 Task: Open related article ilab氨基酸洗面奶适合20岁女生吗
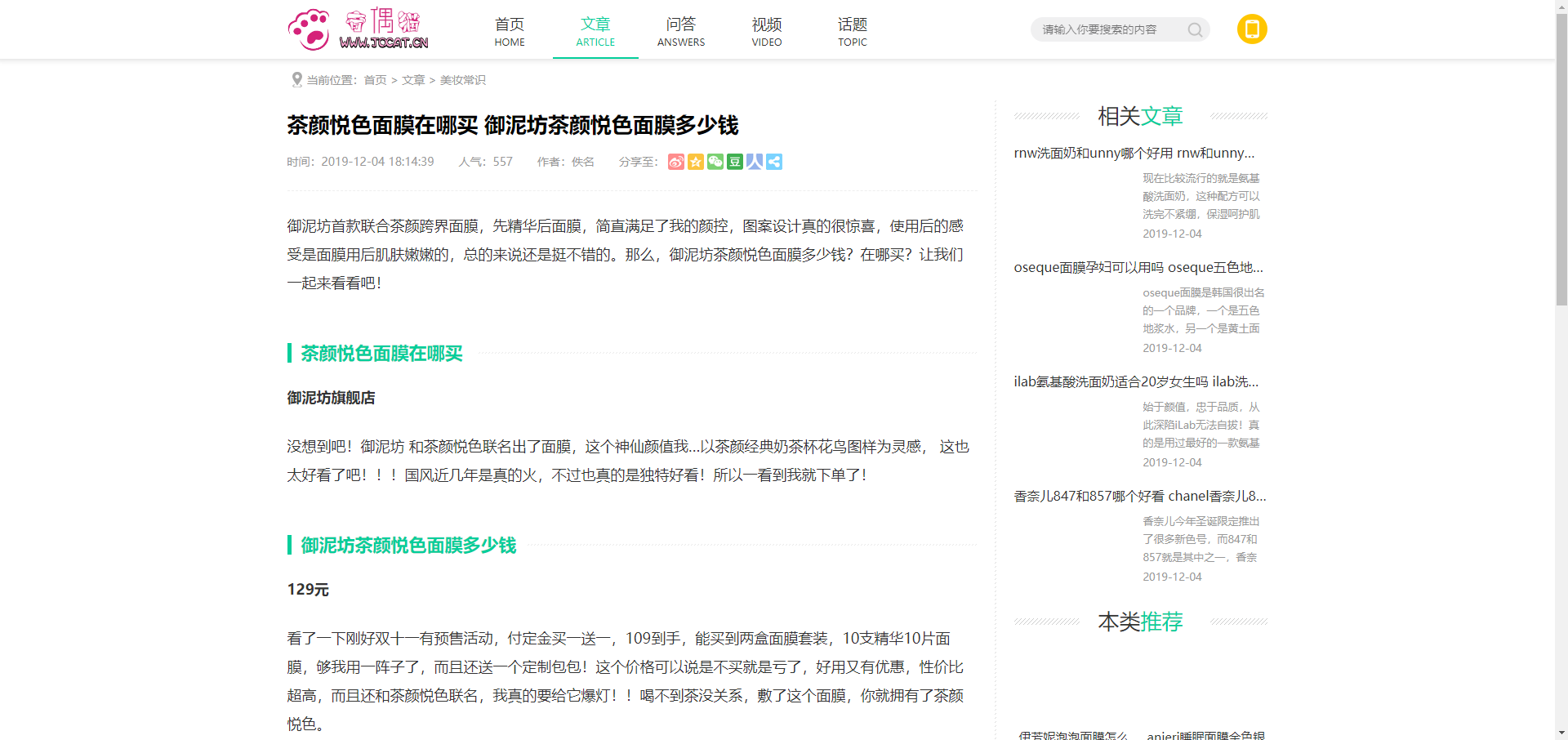point(1136,381)
